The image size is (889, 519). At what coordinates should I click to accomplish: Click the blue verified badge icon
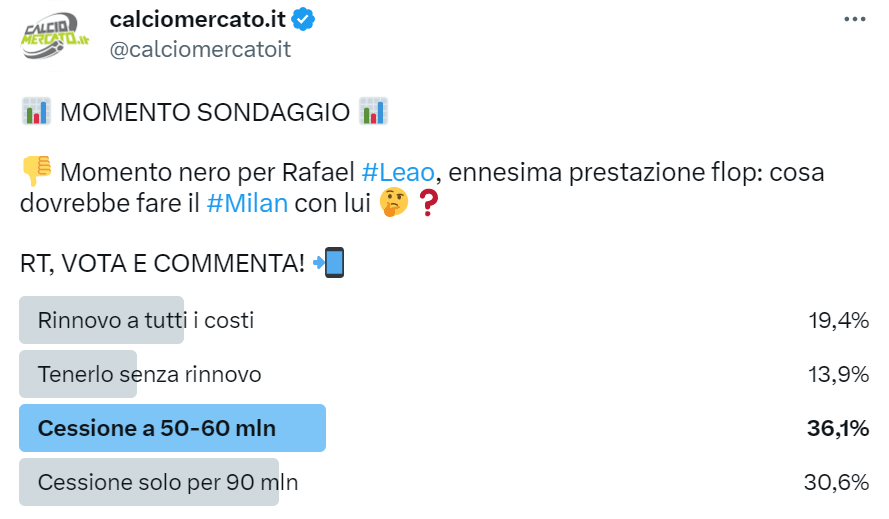click(x=304, y=19)
